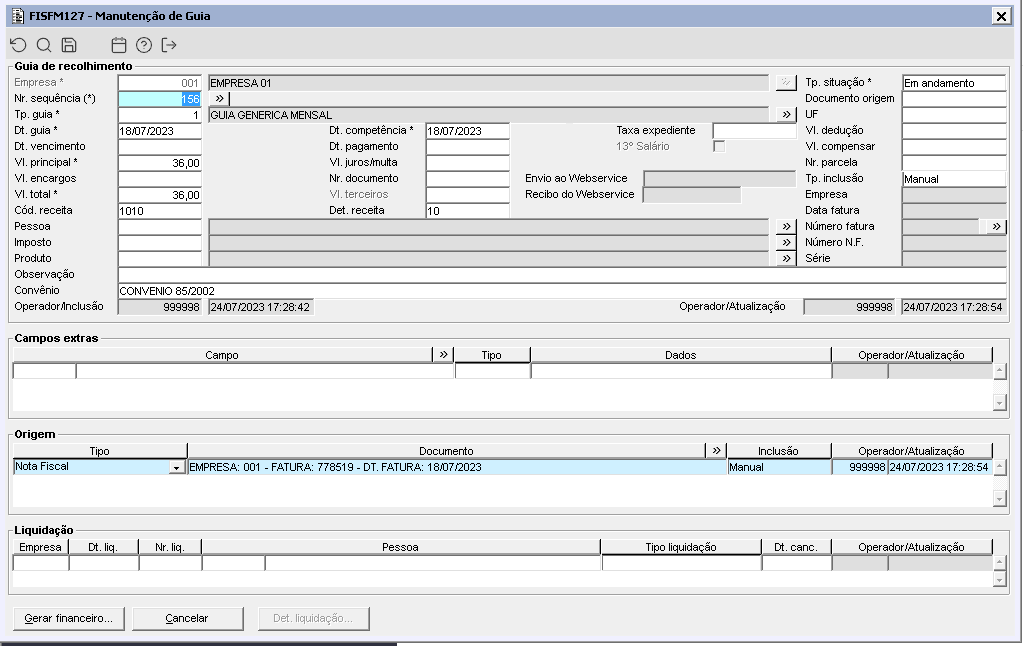This screenshot has height=646, width=1023.
Task: Click the Tp. situação field
Action: point(954,82)
